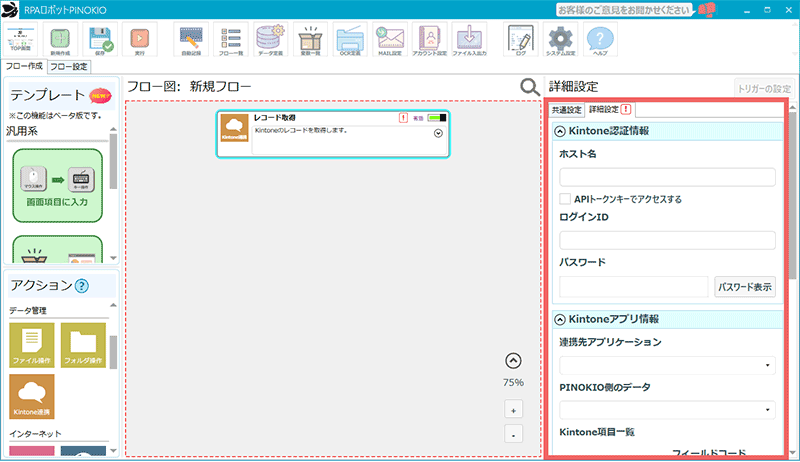800x462 pixels.
Task: Select the レコード取得 node title
Action: (275, 118)
